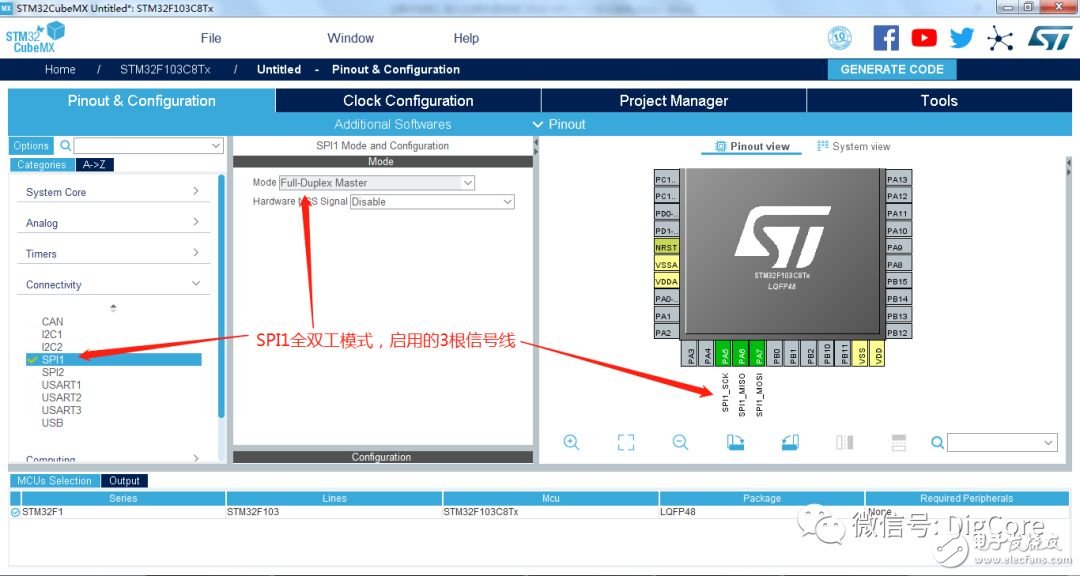Zoom out of the pinout view

[x=680, y=442]
